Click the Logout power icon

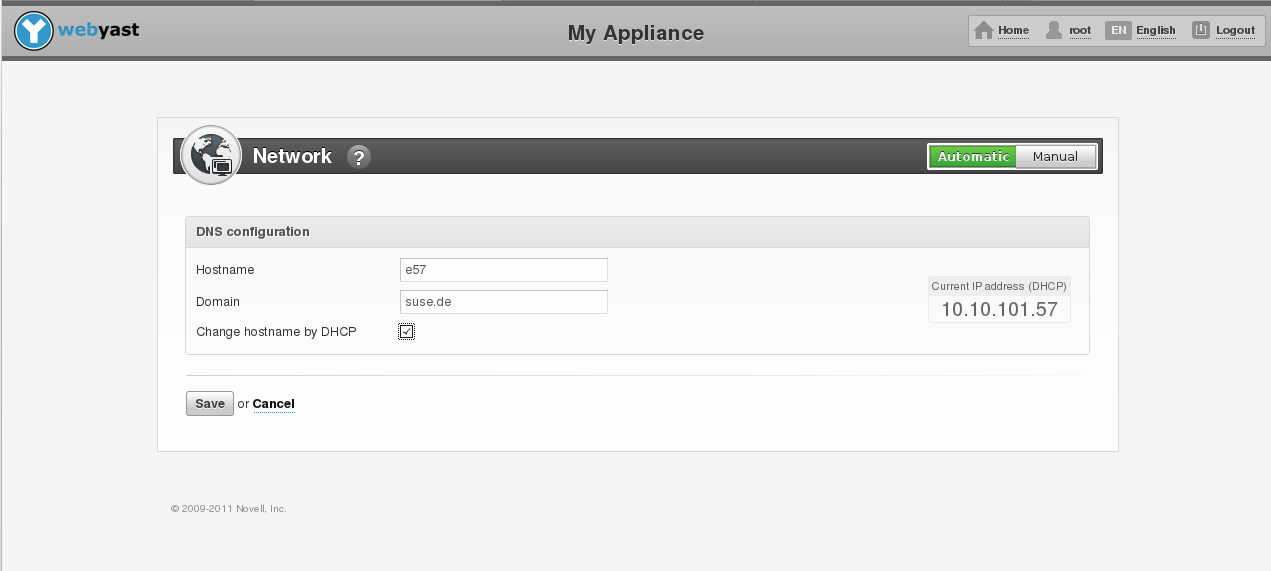point(1201,30)
